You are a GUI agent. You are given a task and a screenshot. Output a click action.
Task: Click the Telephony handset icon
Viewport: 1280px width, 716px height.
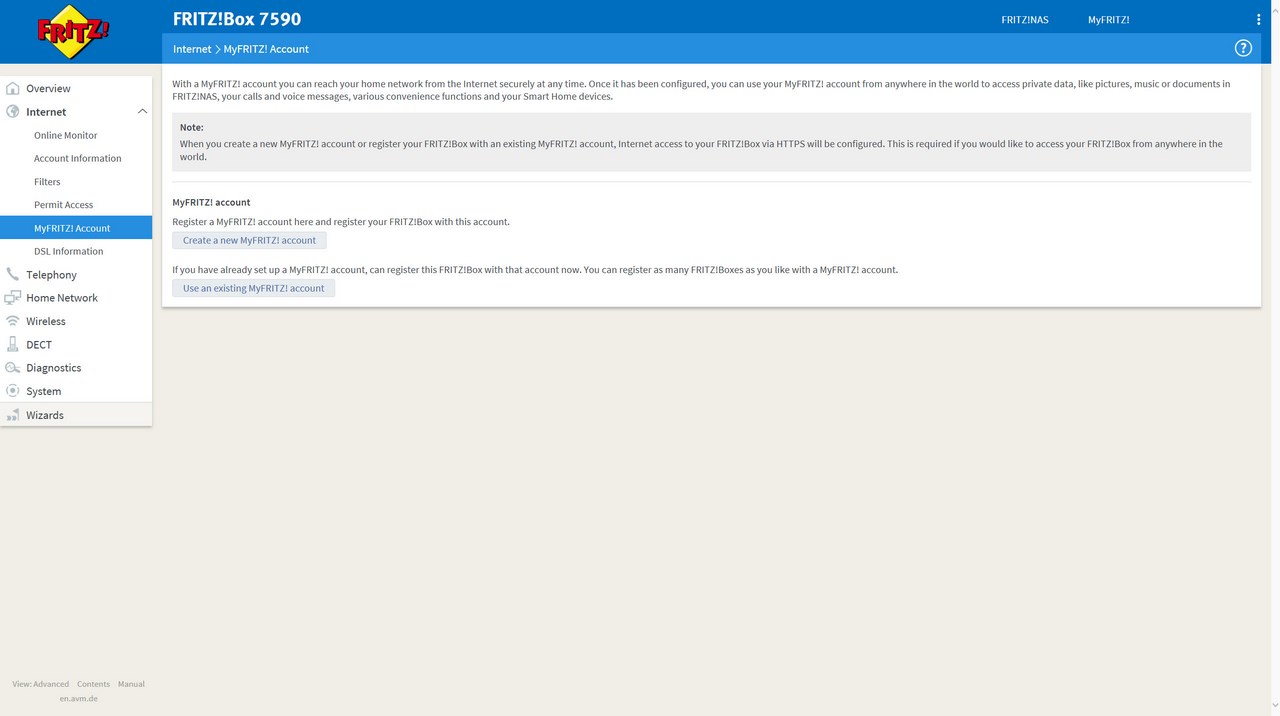pos(13,274)
